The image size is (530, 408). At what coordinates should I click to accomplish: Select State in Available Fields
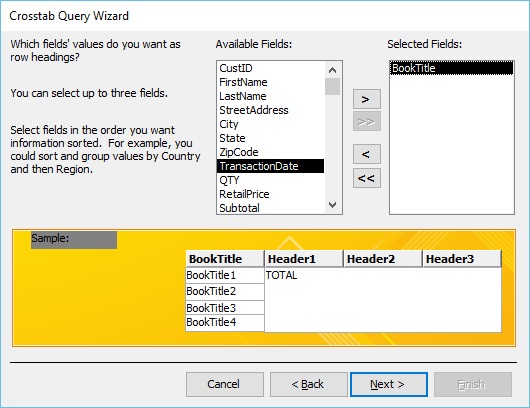click(x=270, y=138)
